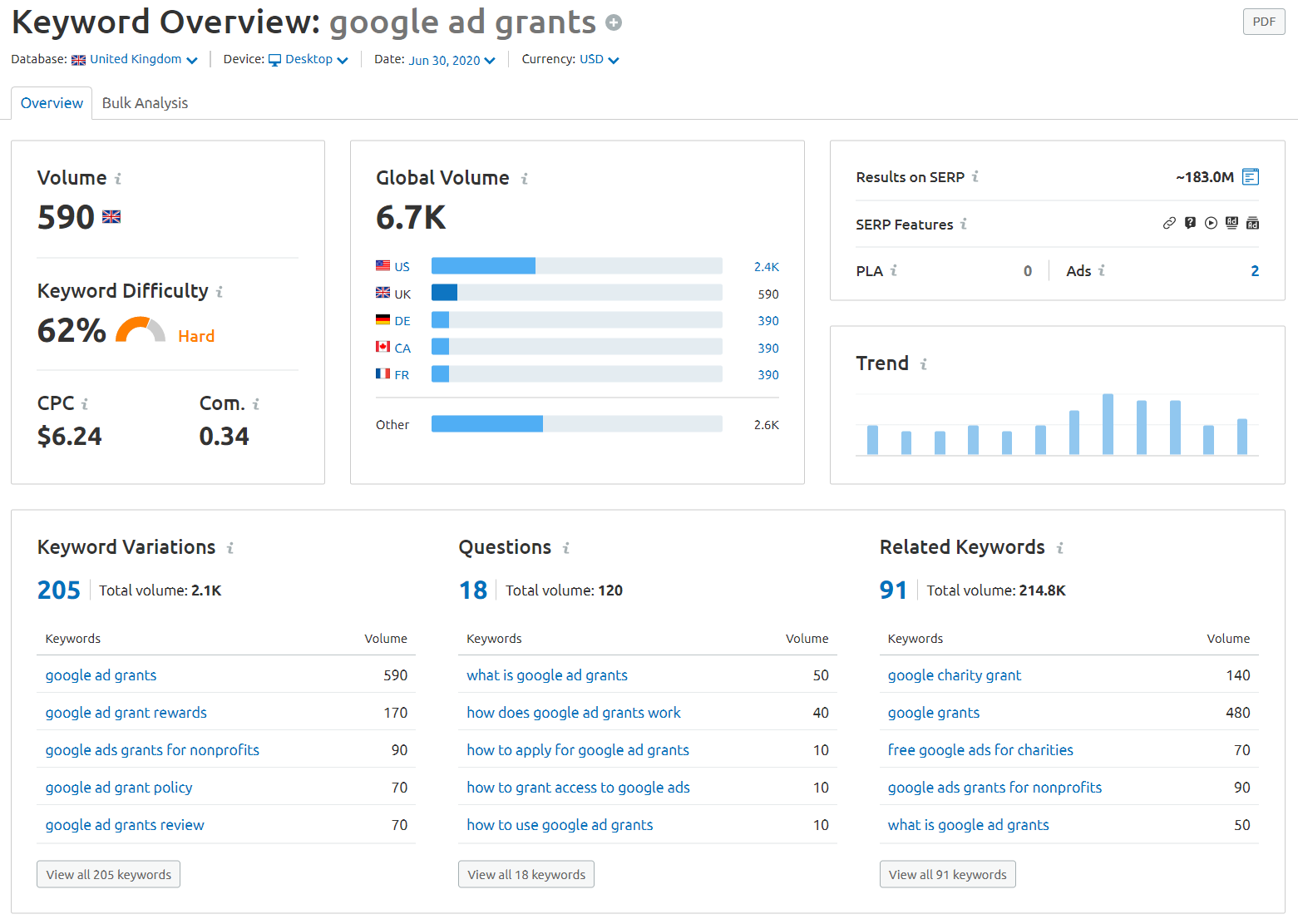
Task: Open the 91 related keywords count link
Action: 894,590
